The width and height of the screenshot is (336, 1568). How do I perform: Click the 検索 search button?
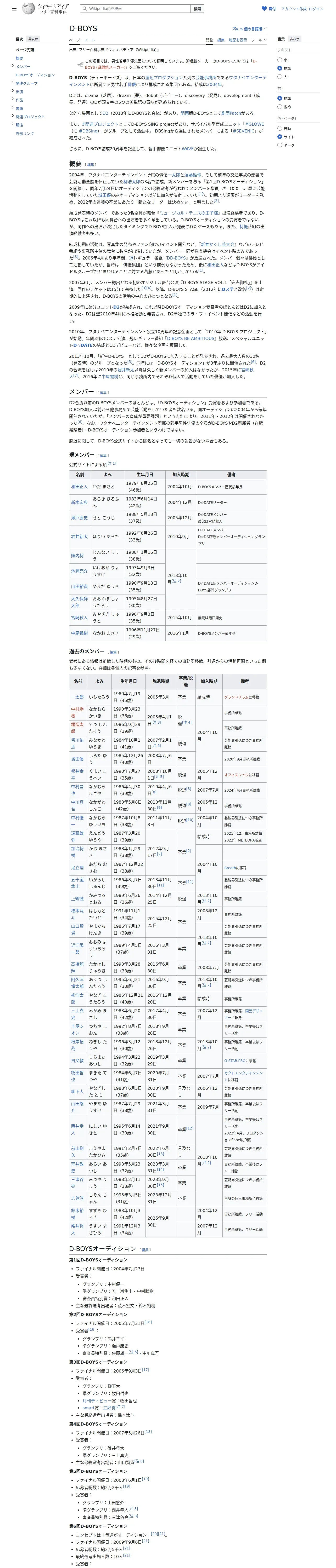(197, 9)
